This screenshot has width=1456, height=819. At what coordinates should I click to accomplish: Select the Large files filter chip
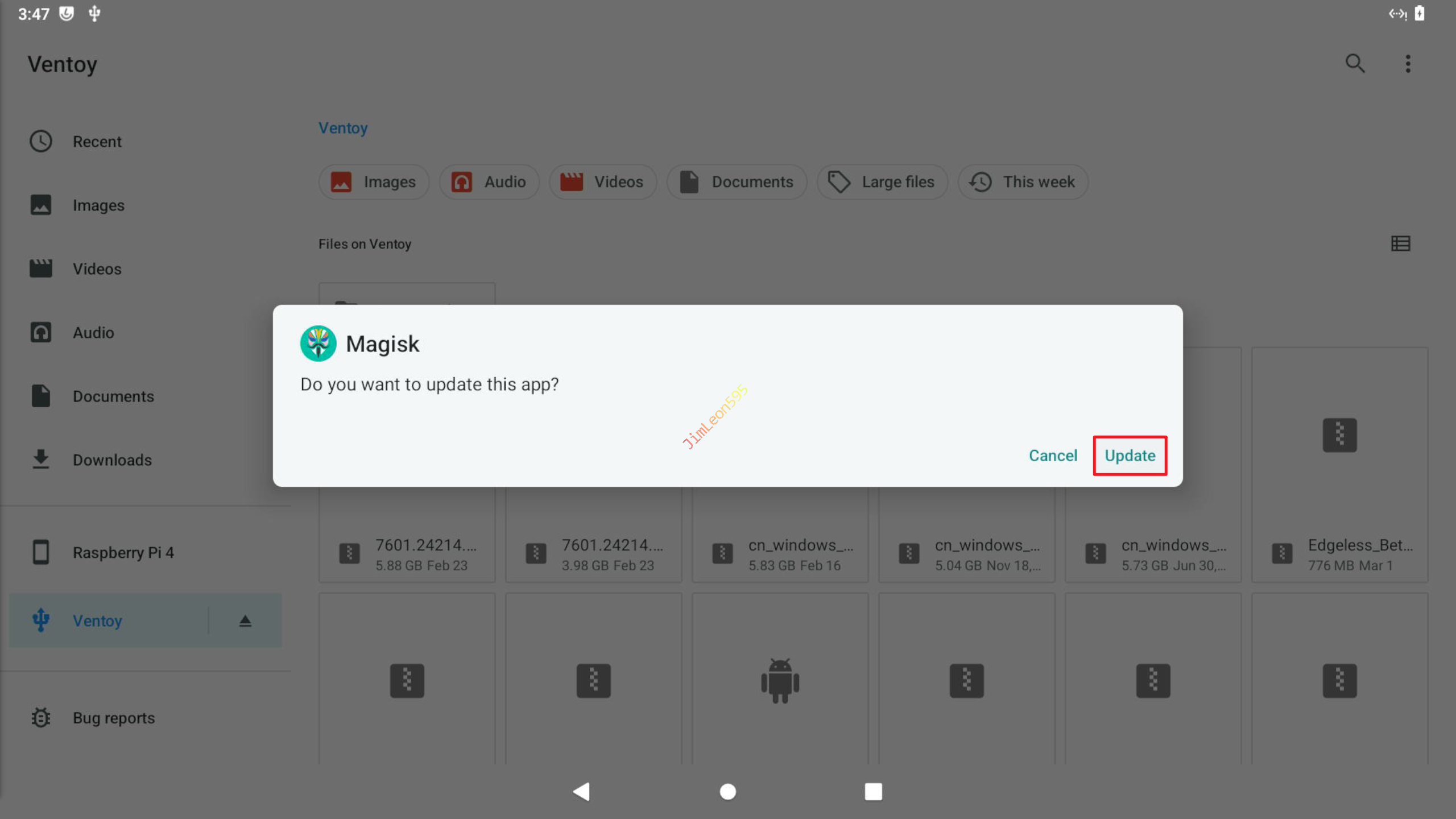pos(882,182)
